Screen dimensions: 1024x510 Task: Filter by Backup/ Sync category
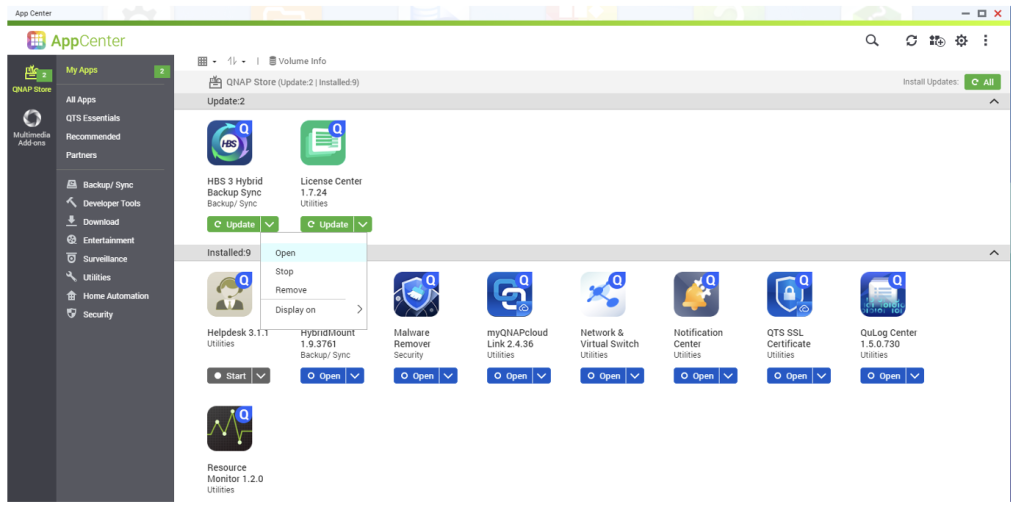(100, 185)
